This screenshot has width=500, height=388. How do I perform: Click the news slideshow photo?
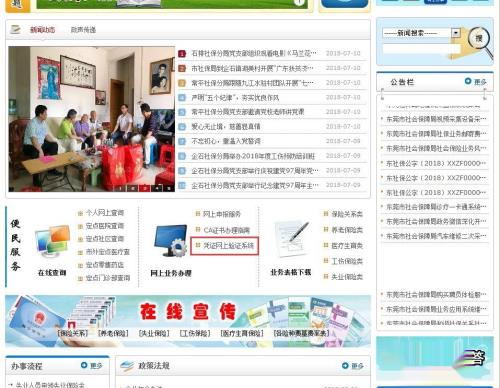point(92,119)
